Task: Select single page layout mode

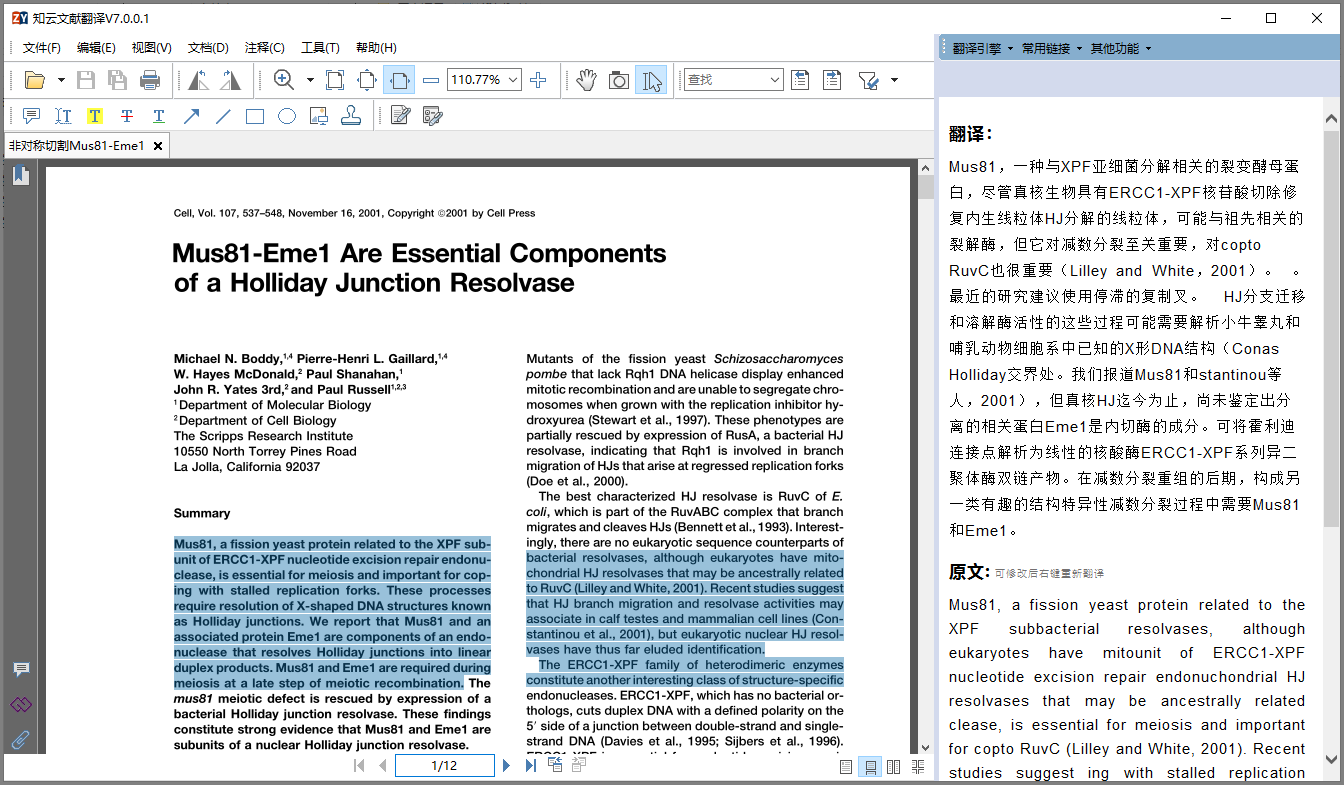Action: 846,767
